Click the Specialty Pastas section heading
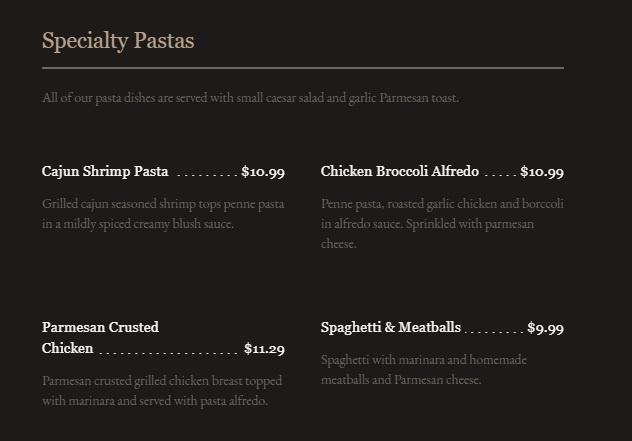Image resolution: width=632 pixels, height=441 pixels. (x=118, y=41)
